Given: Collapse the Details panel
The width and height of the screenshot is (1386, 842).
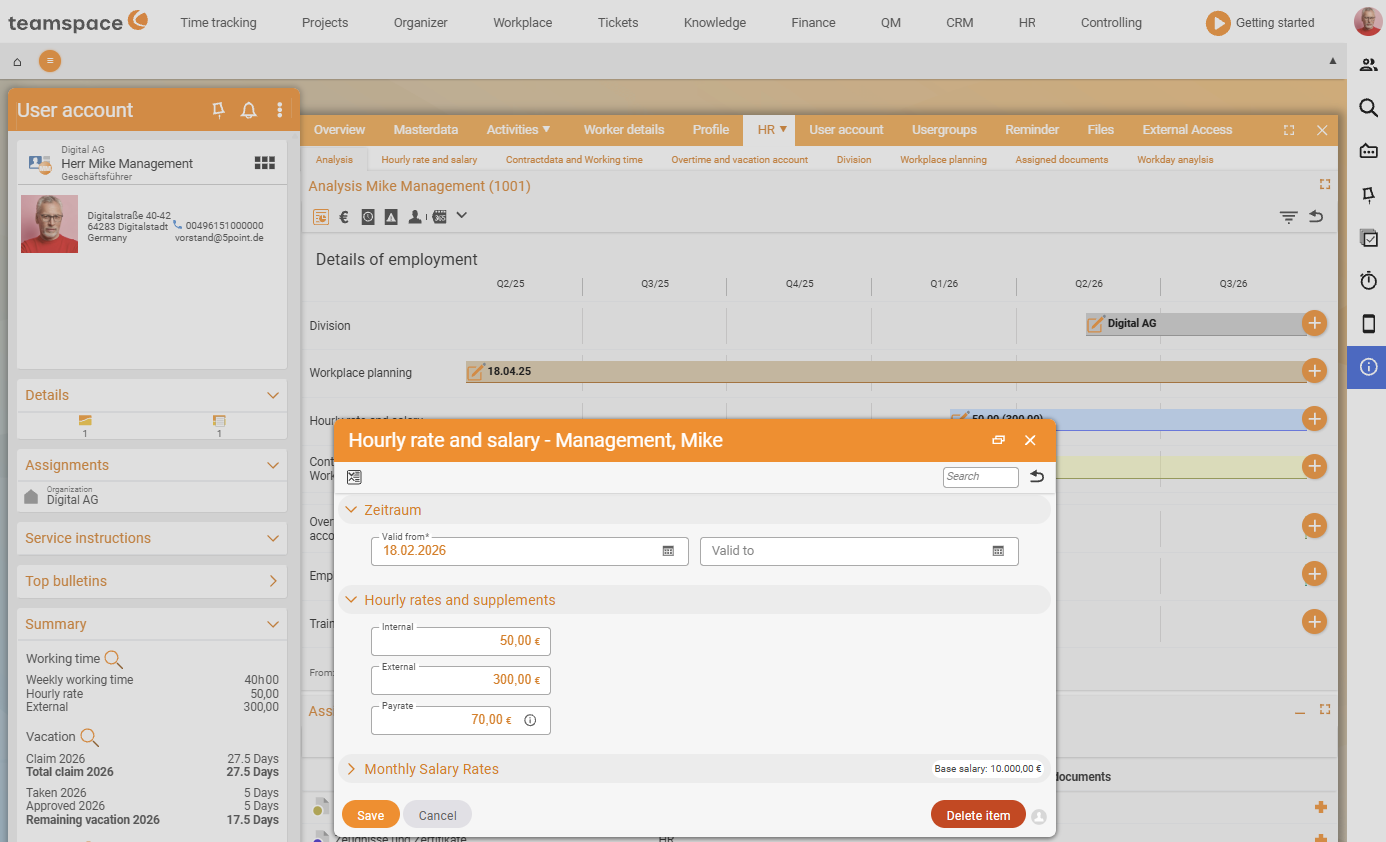Looking at the screenshot, I should tap(273, 395).
